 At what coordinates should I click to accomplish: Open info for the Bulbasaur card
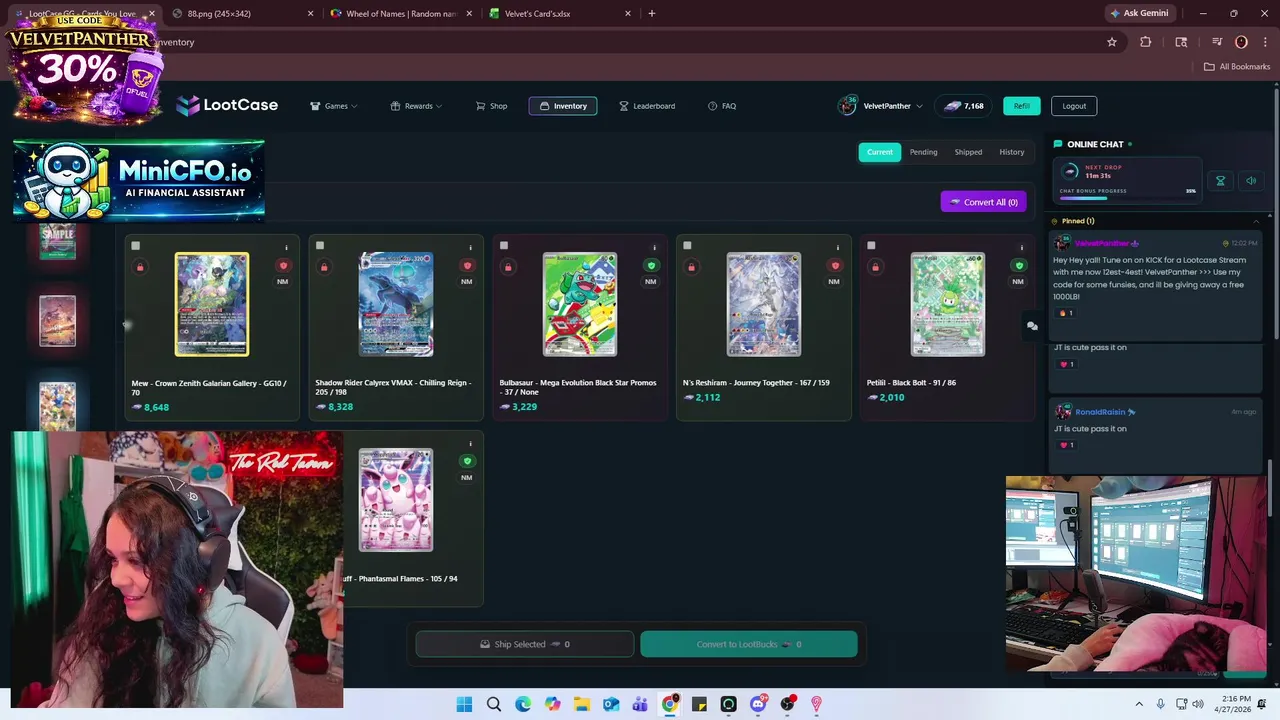pos(654,247)
